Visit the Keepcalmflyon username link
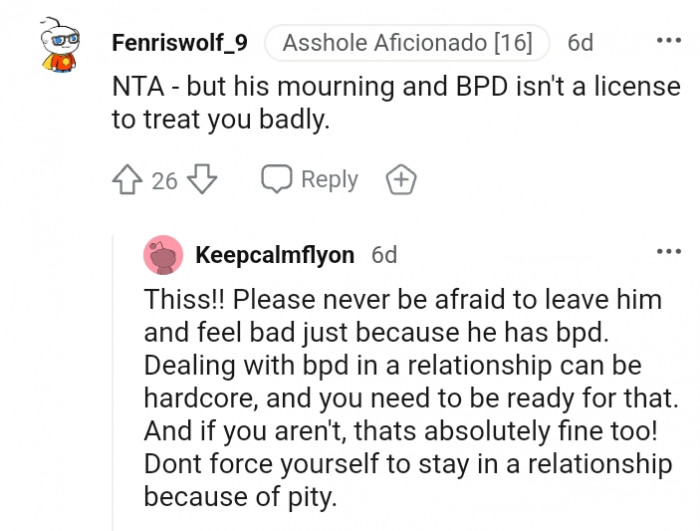This screenshot has height=531, width=700. click(275, 255)
